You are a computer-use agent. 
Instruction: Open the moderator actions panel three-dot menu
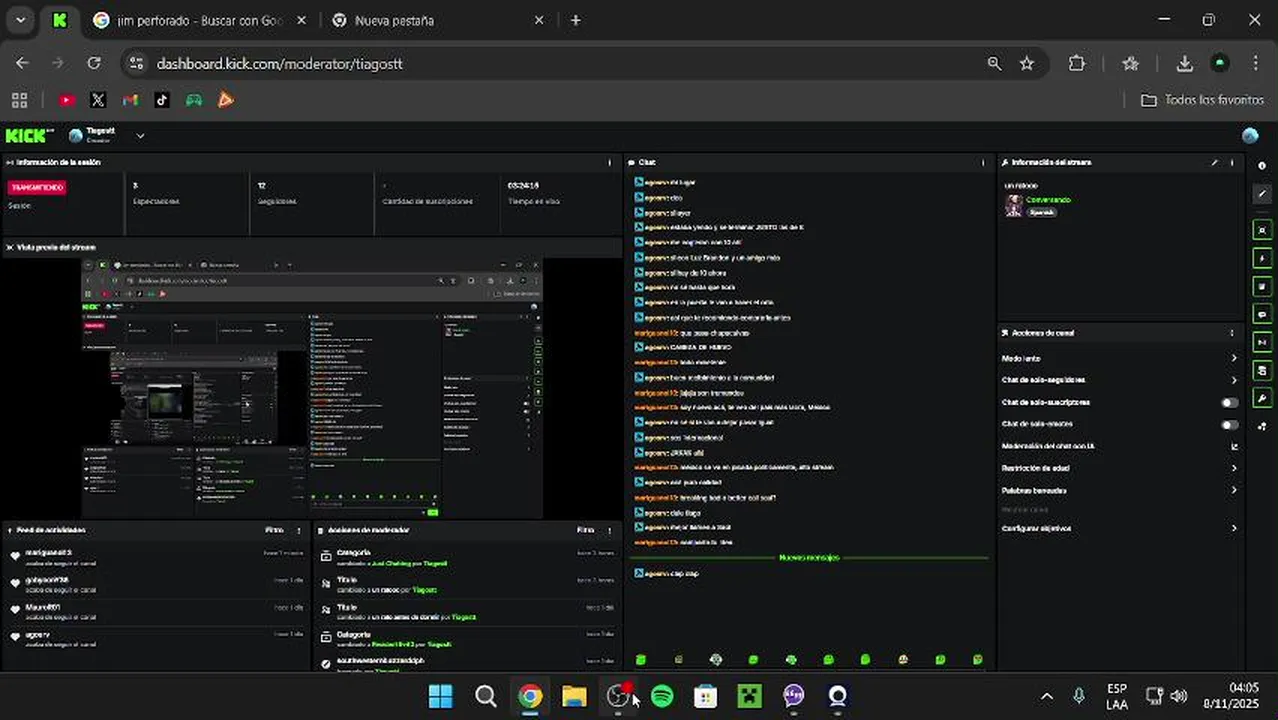610,530
